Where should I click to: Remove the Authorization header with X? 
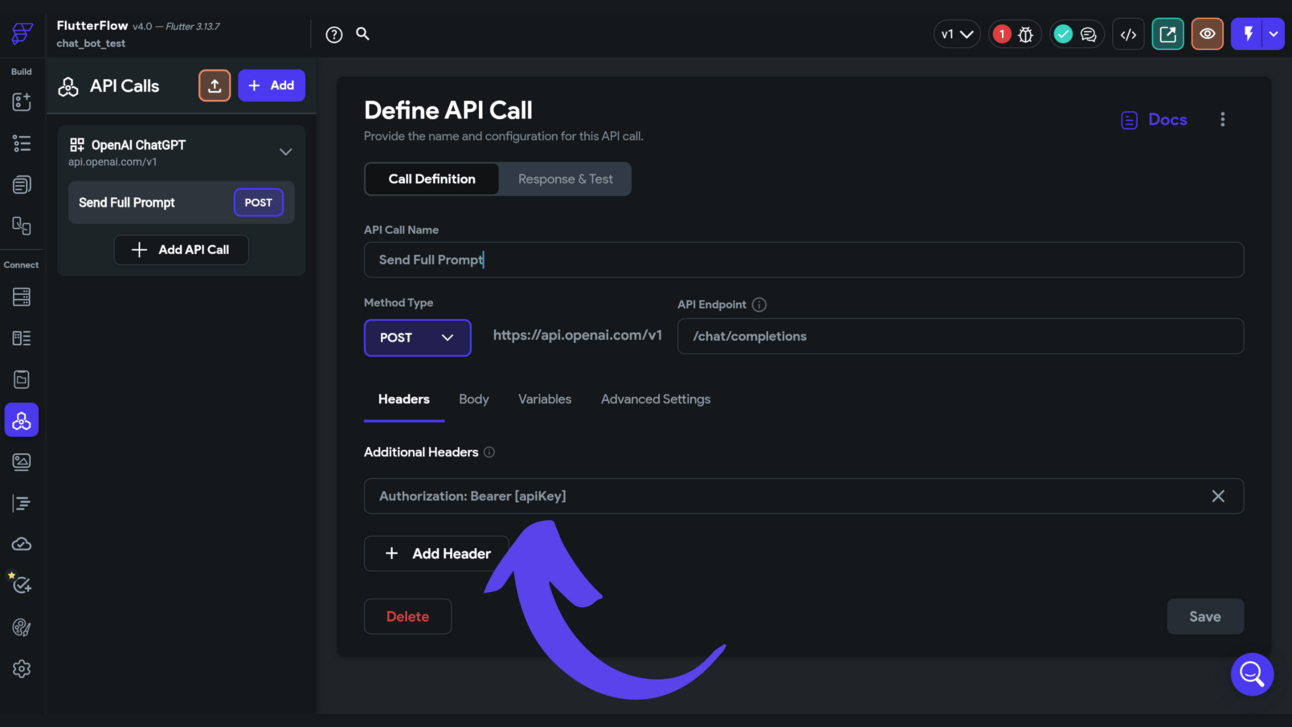(x=1218, y=496)
